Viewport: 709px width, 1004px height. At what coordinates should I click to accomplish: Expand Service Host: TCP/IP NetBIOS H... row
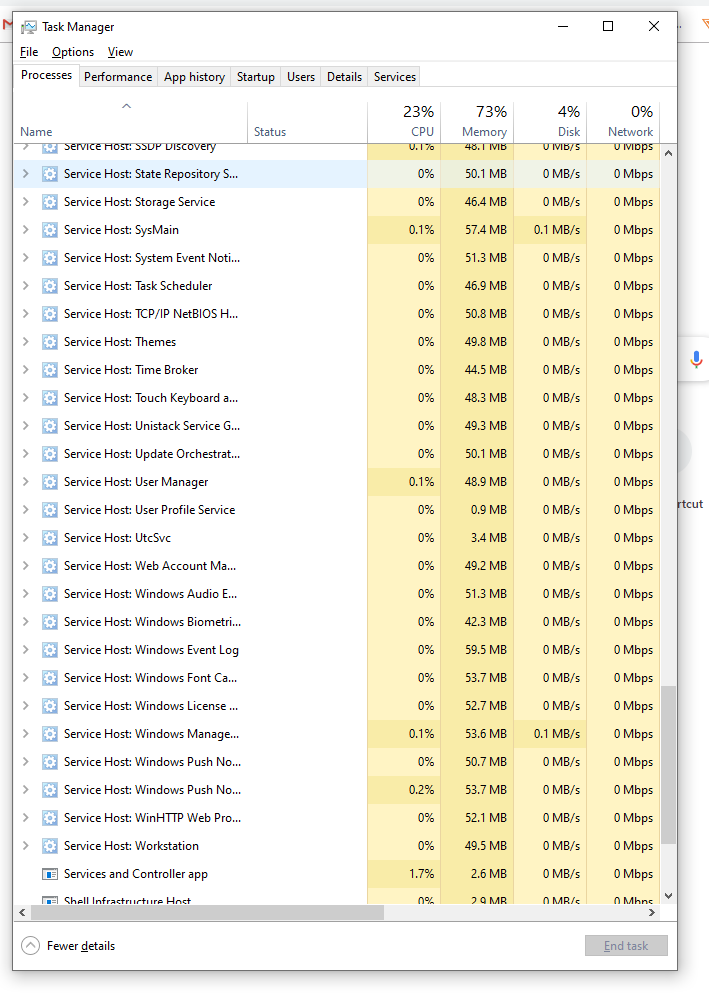[26, 314]
